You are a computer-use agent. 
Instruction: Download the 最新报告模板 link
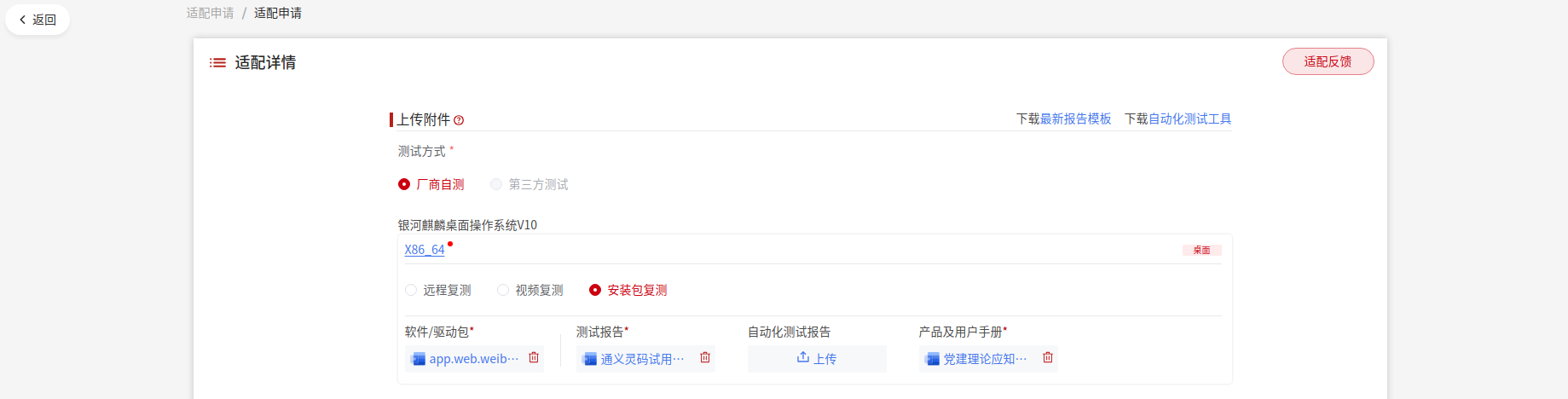(1075, 119)
